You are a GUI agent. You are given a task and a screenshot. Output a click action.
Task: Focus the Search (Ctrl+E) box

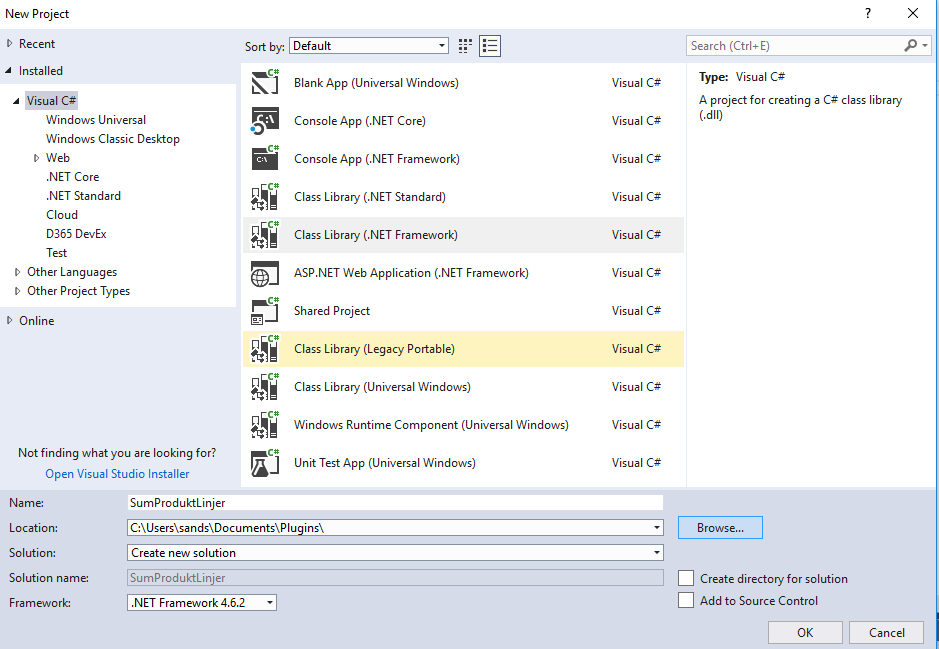coord(795,46)
